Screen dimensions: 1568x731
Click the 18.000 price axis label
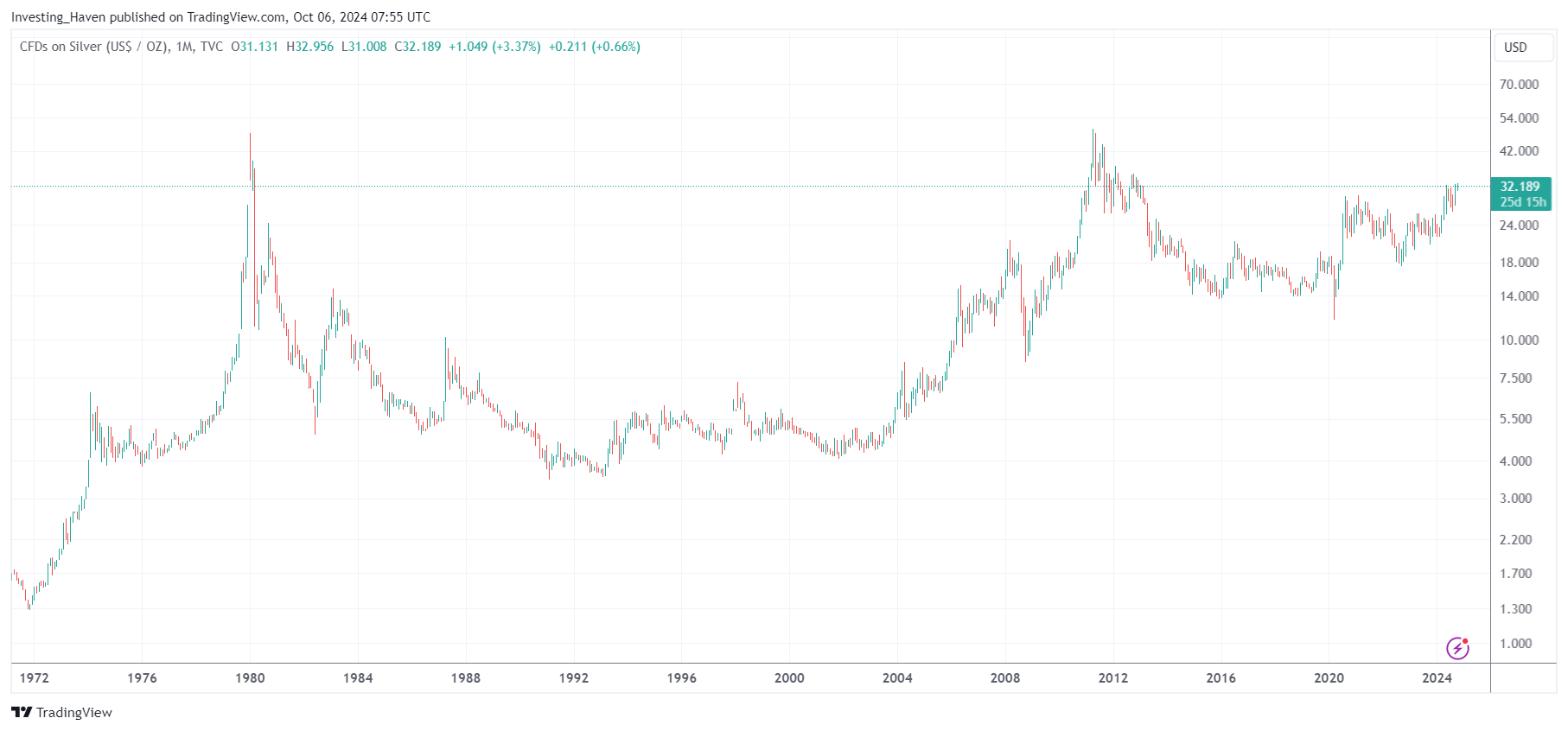[1519, 263]
